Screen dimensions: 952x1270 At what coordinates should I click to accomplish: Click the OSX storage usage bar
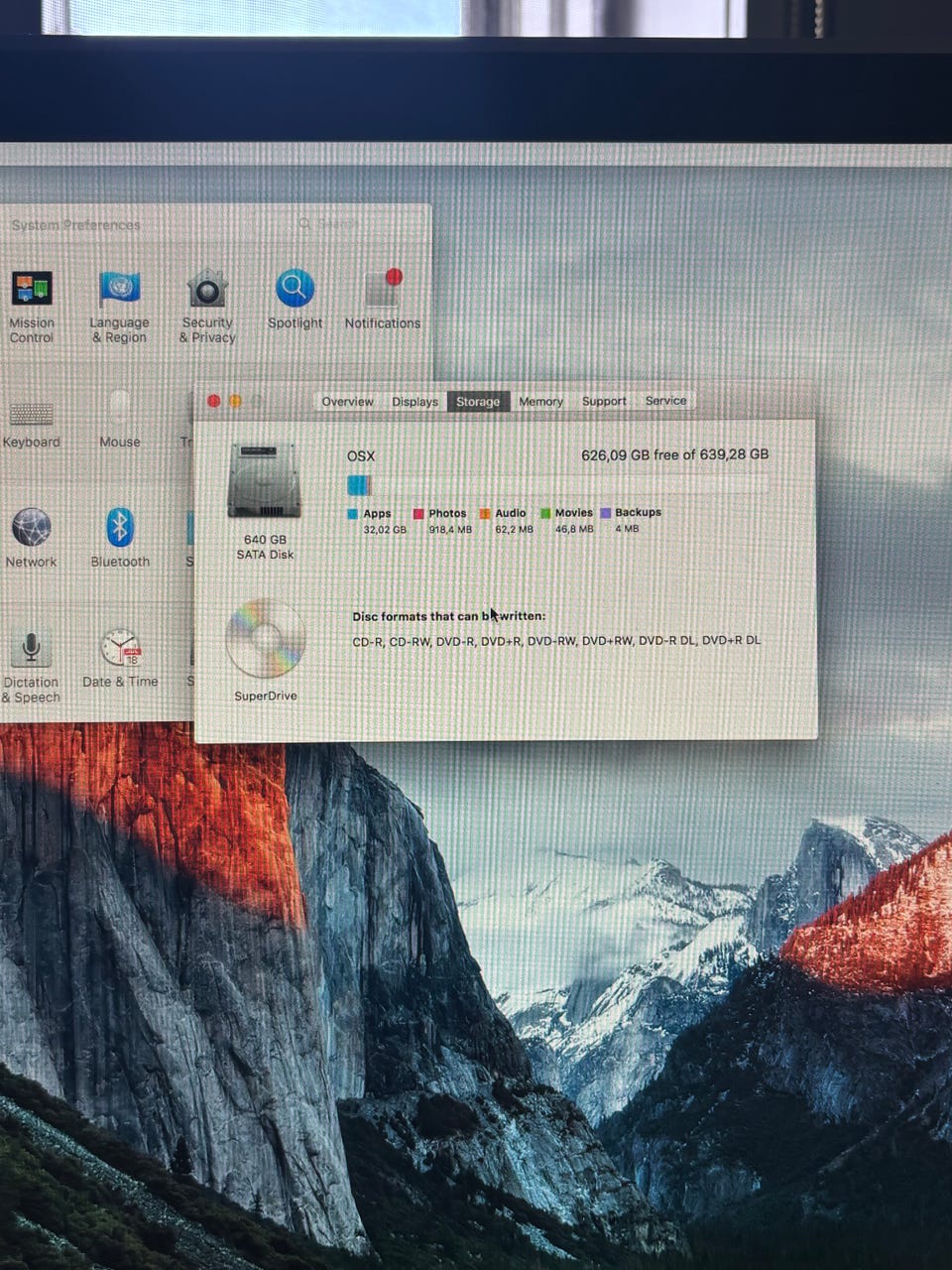[557, 485]
